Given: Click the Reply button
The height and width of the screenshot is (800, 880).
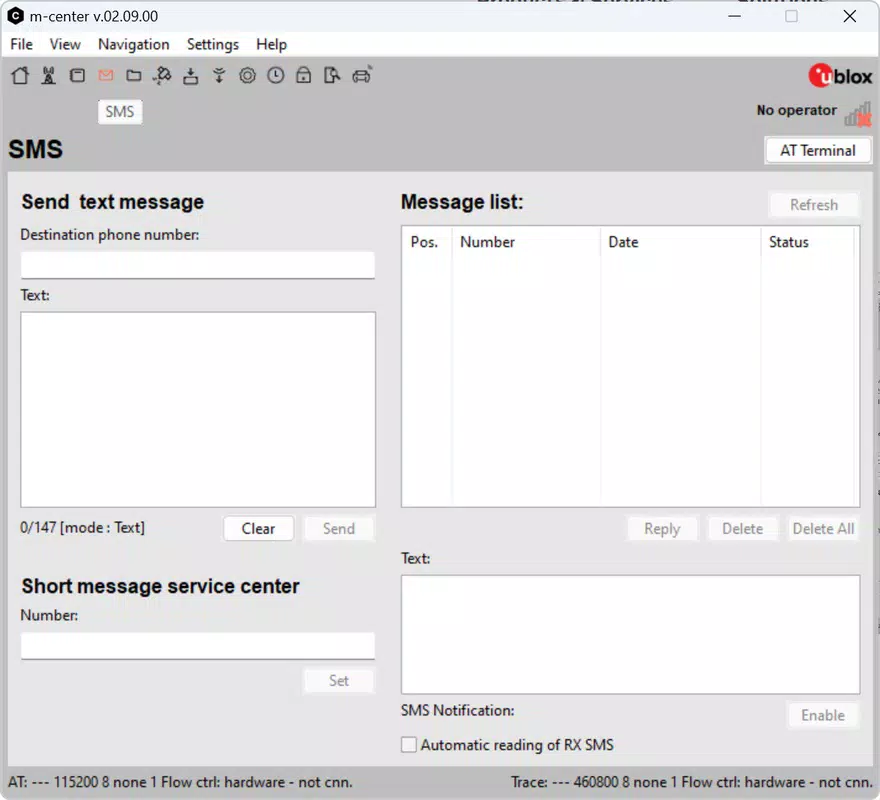Looking at the screenshot, I should point(662,529).
